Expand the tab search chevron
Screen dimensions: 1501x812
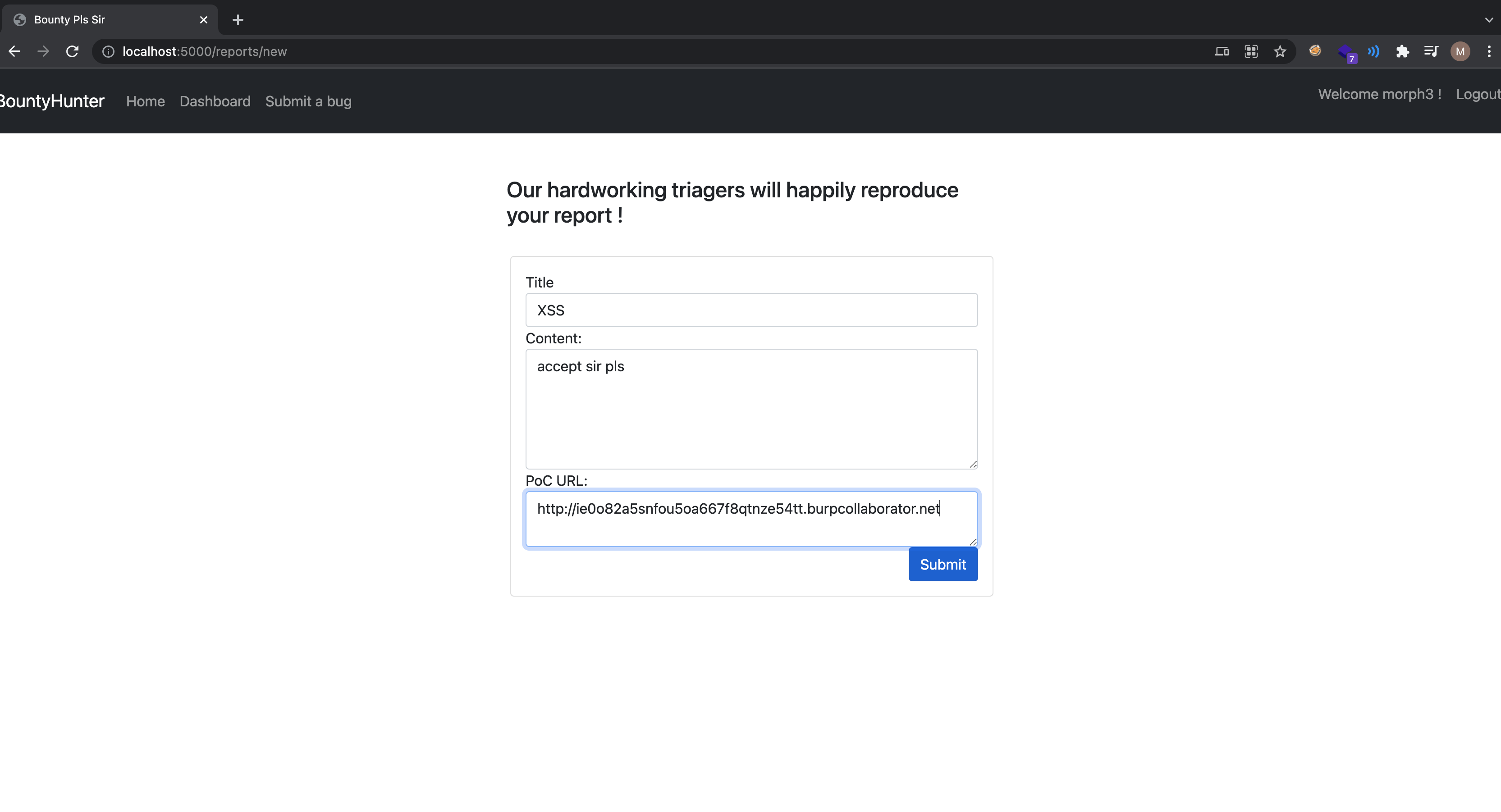coord(1489,20)
